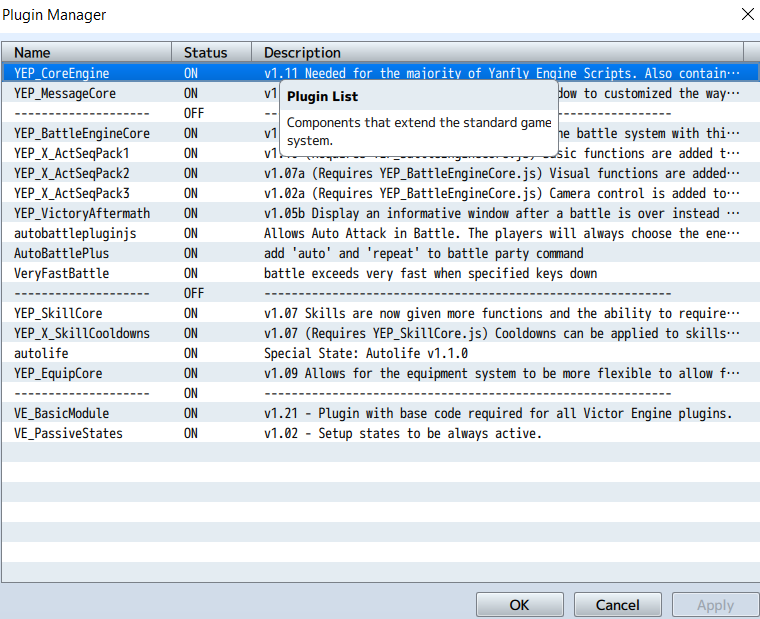Click the OK button

click(x=520, y=604)
